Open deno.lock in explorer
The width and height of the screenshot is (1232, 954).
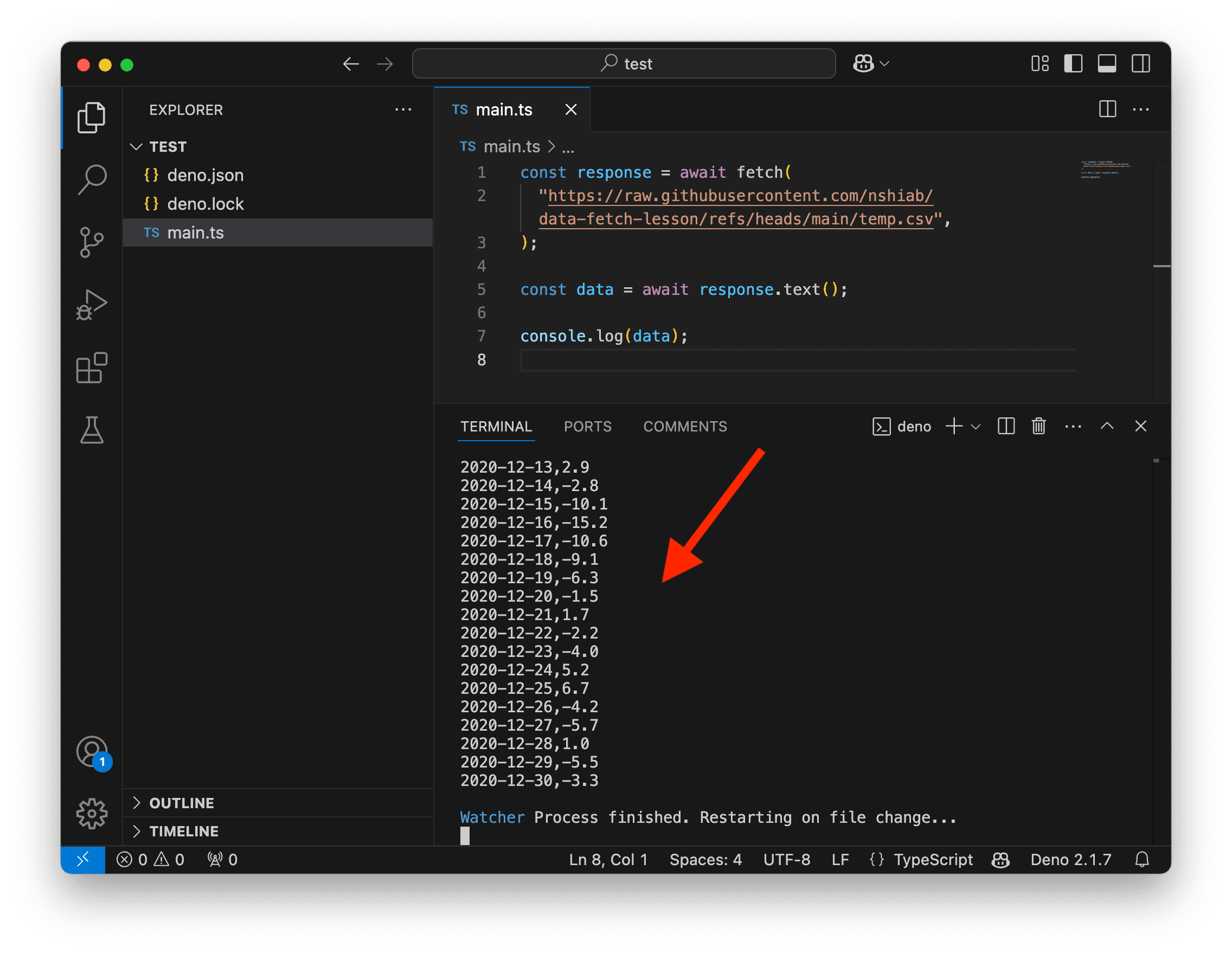click(278, 204)
